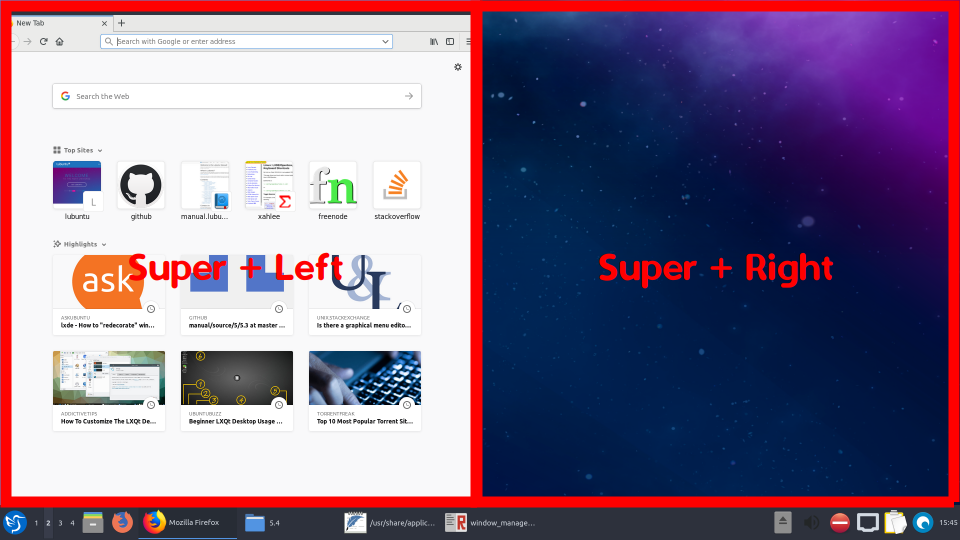Collapse the Highlights section
Screen dimensions: 960x540
click(104, 244)
